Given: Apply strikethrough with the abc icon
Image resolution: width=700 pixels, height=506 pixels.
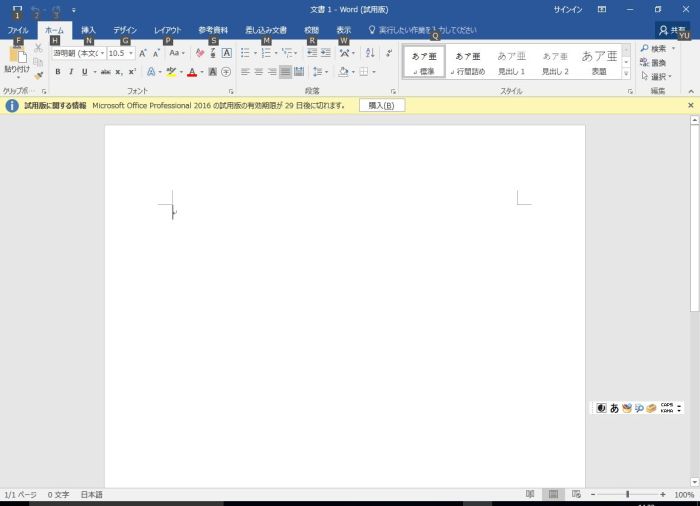Looking at the screenshot, I should click(x=105, y=72).
